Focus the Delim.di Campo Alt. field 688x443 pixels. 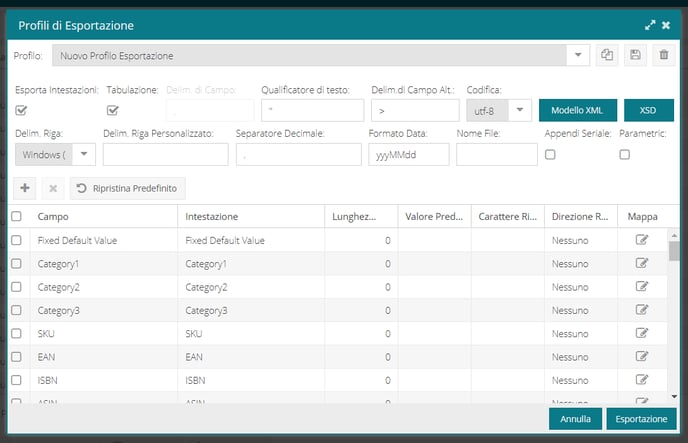click(415, 111)
